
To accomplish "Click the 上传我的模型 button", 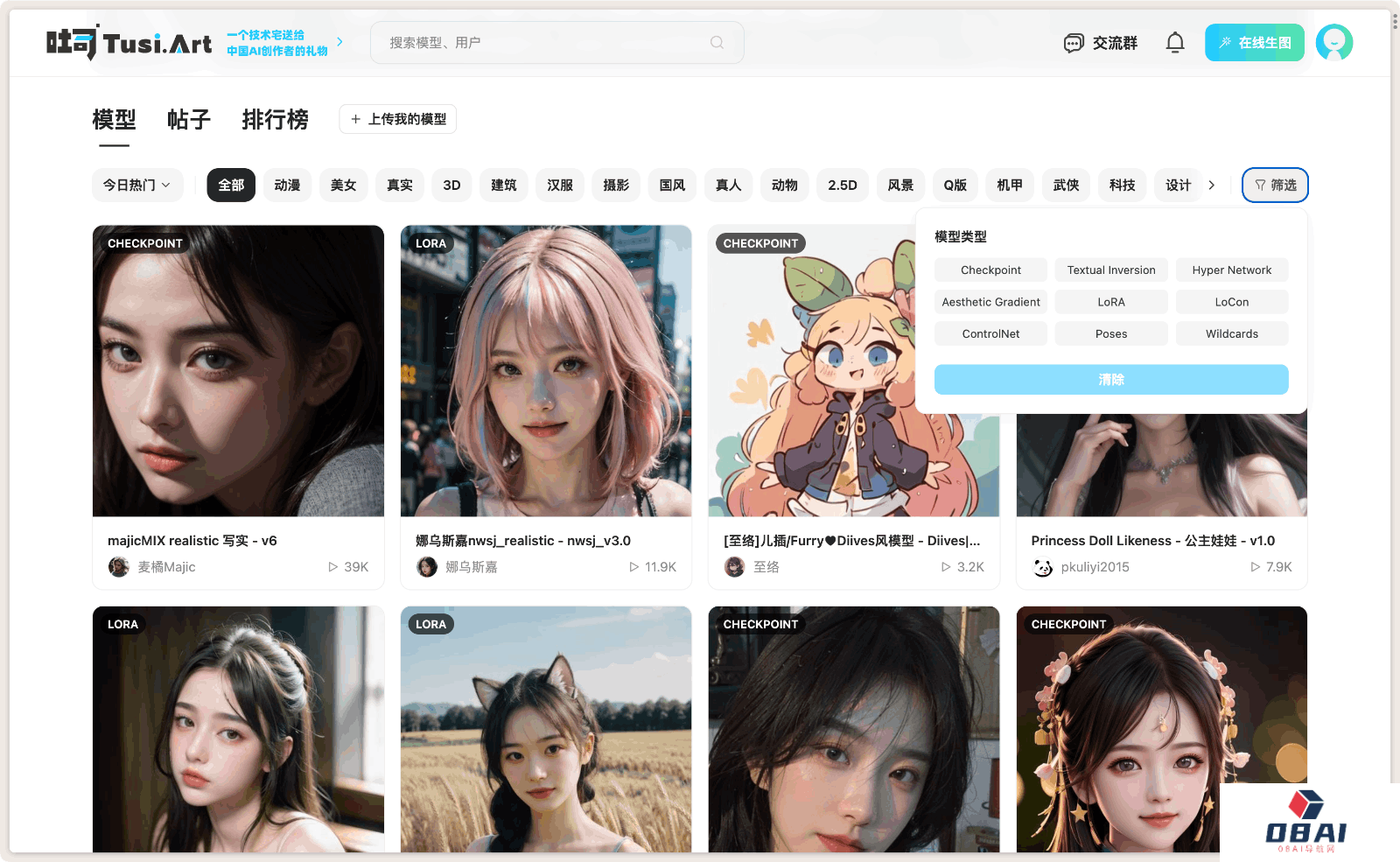I will tap(397, 119).
